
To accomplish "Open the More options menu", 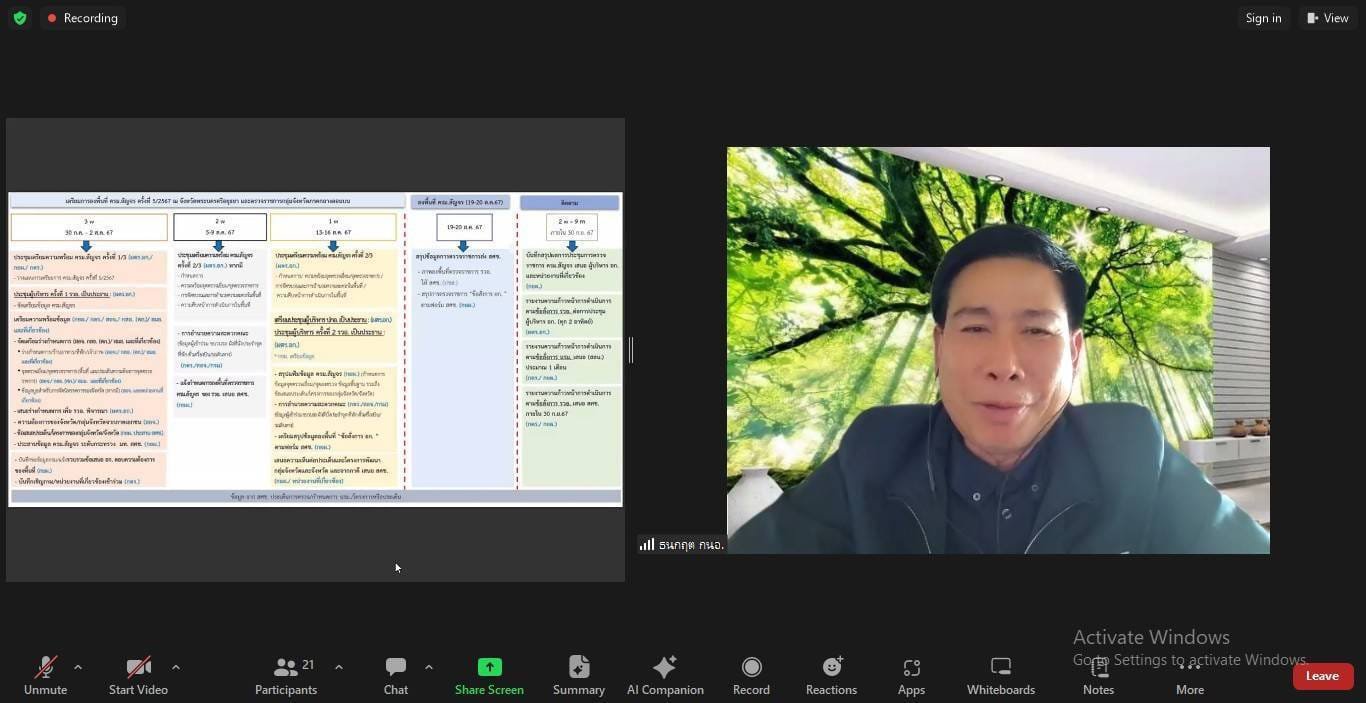I will point(1190,676).
